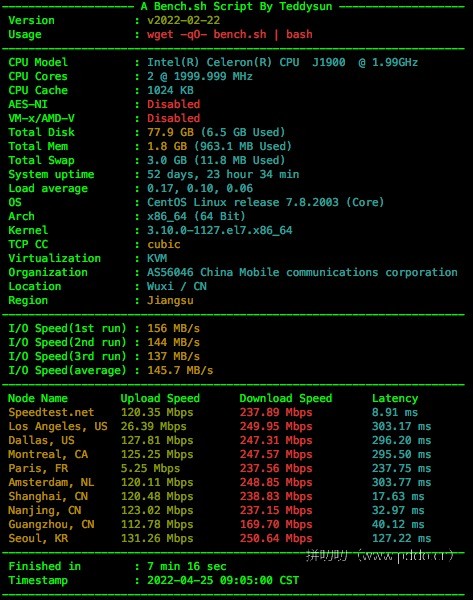473x600 pixels.
Task: Select the version string v2022-02-22
Action: (x=183, y=20)
